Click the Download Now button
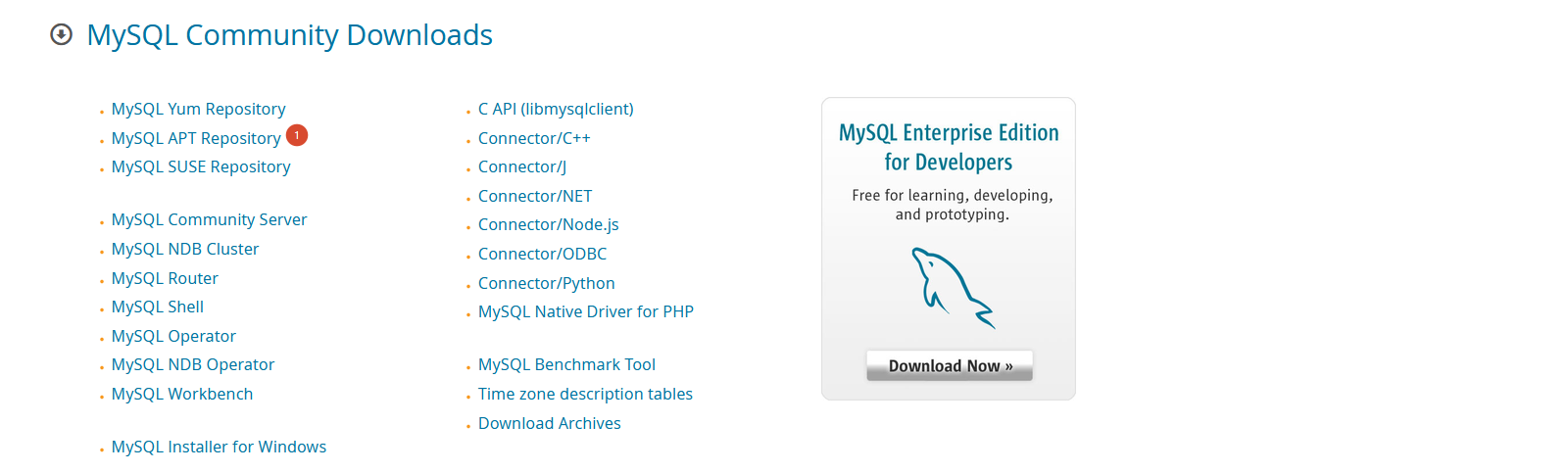This screenshot has height=473, width=1568. 950,365
